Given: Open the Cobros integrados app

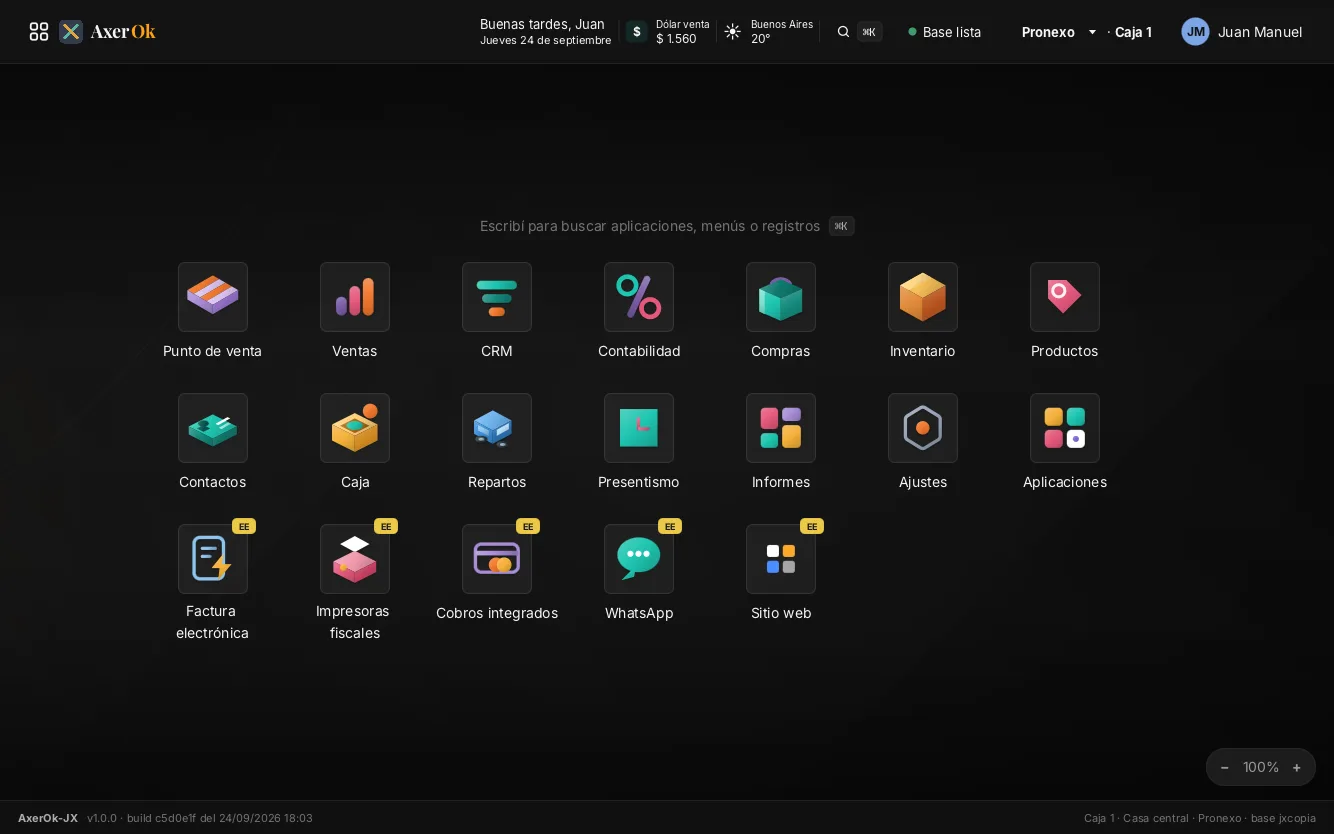Looking at the screenshot, I should pos(497,559).
